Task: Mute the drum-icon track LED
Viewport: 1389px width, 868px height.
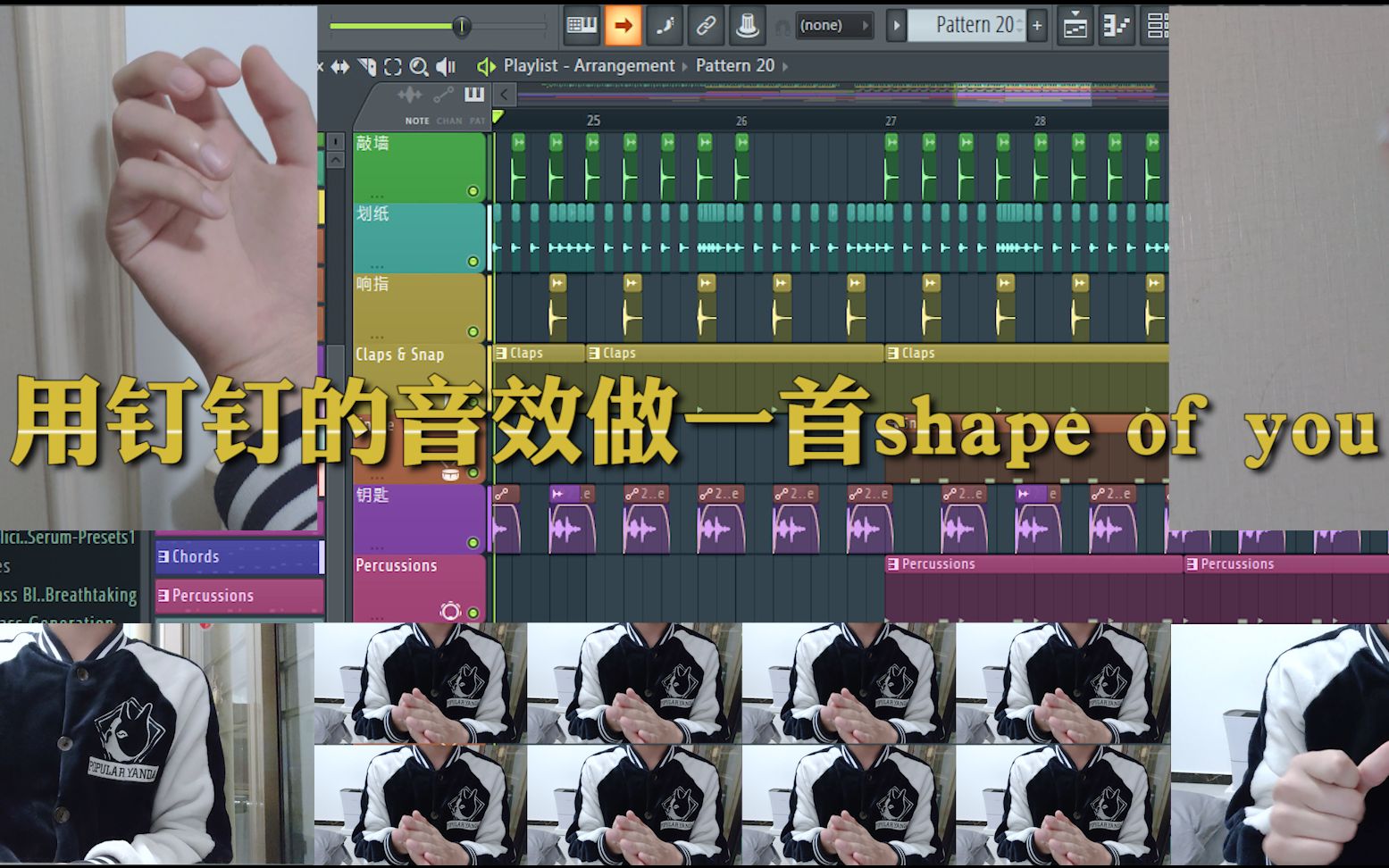Action: click(x=473, y=472)
